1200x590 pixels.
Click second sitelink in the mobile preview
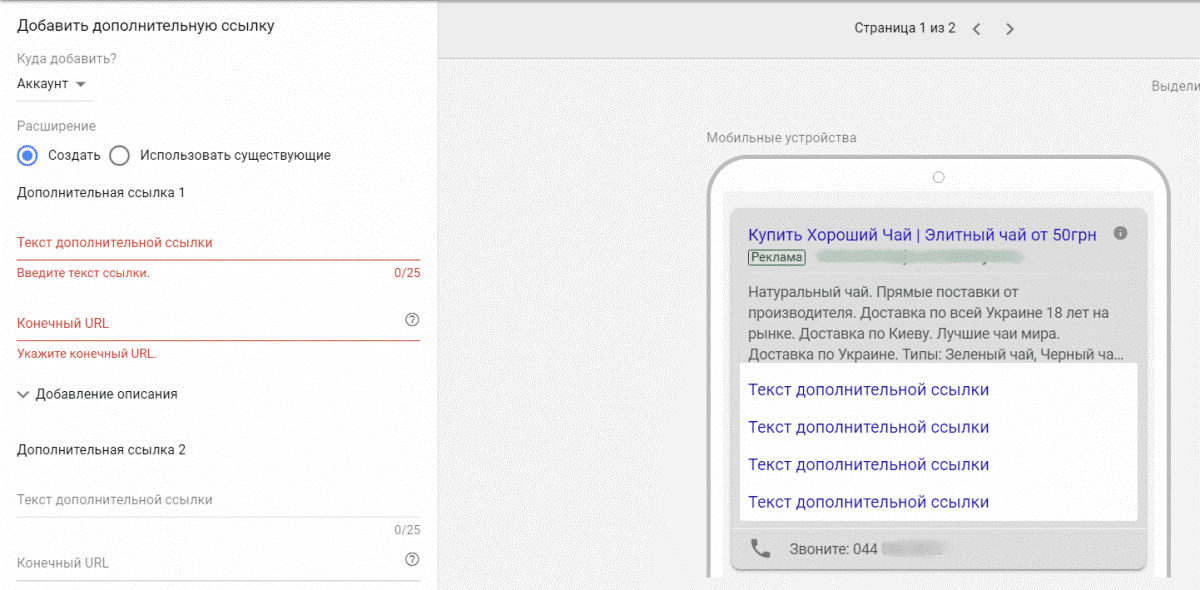tap(868, 428)
